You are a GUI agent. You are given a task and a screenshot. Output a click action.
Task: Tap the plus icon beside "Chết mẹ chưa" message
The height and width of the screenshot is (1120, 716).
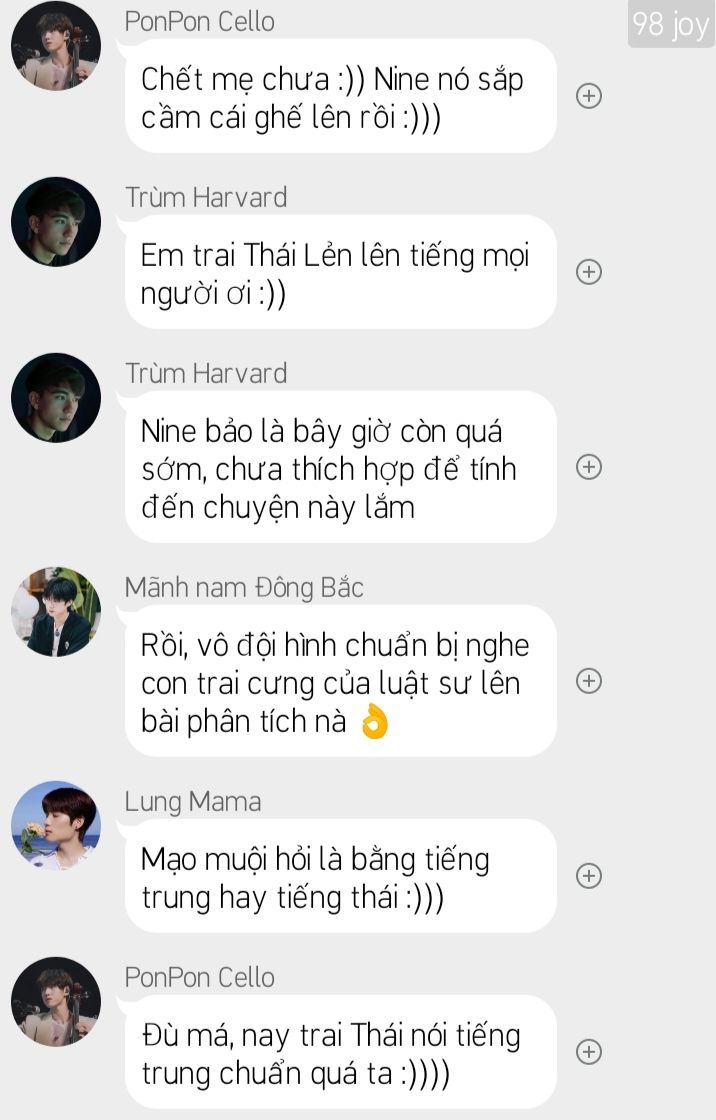589,96
